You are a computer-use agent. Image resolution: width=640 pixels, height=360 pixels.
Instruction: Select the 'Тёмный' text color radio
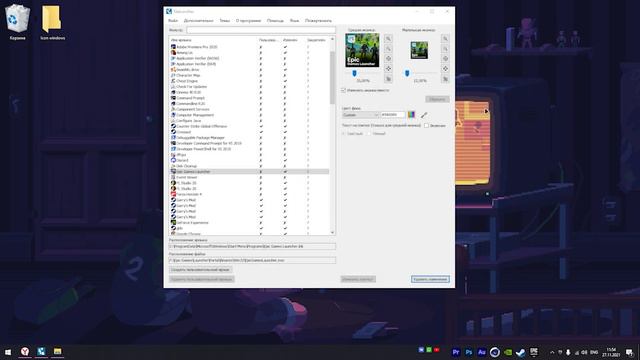pos(369,133)
